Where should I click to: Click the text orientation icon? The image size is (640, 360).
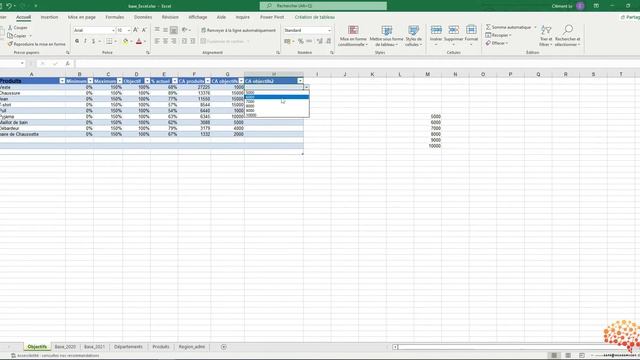(185, 30)
